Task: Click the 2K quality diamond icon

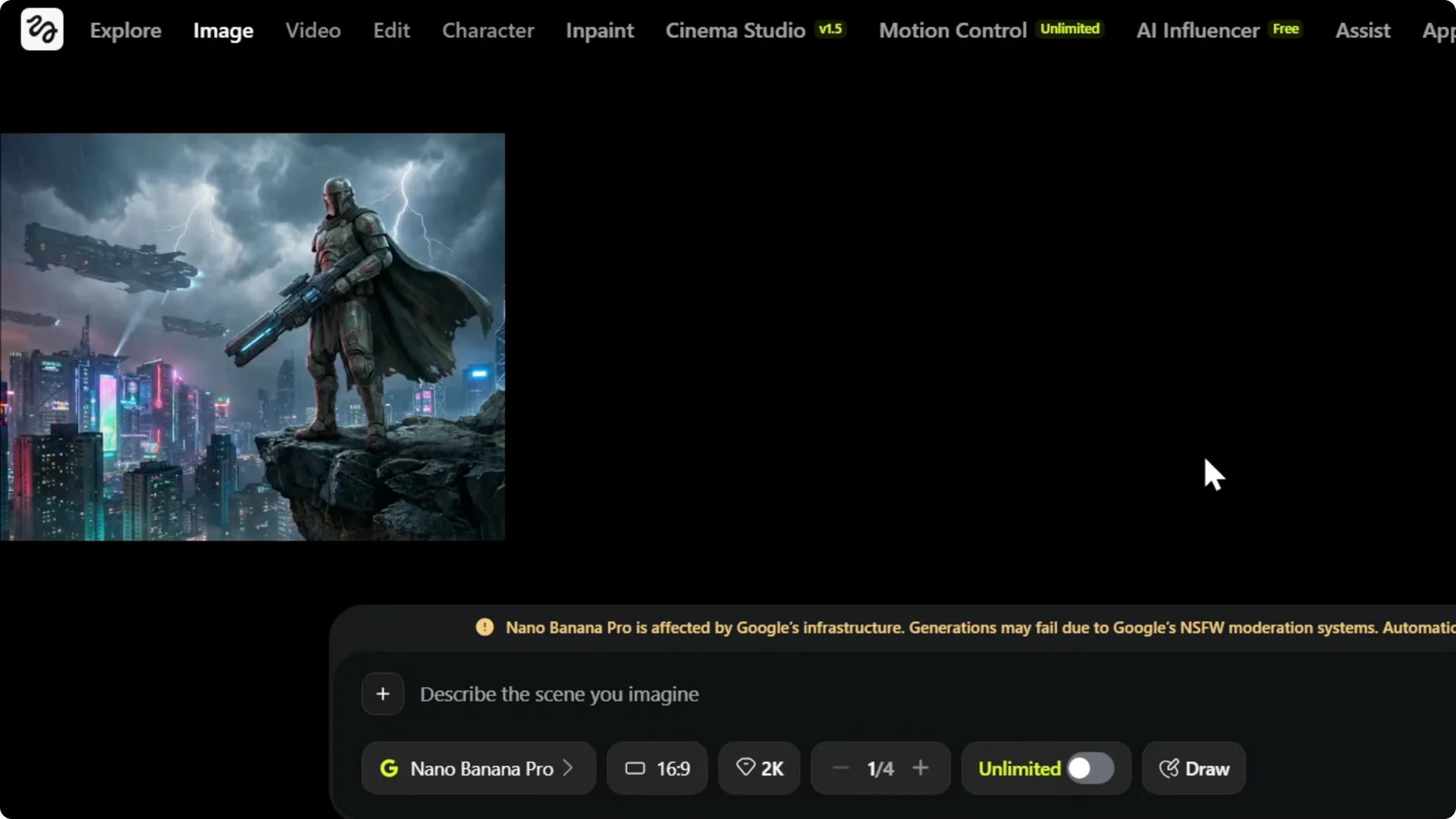Action: pos(745,767)
